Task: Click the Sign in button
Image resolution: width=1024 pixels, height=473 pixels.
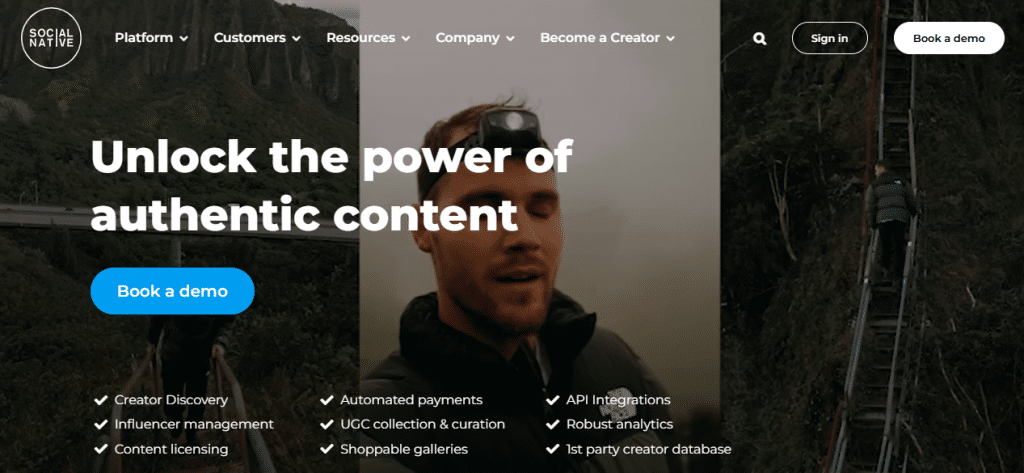Action: 829,38
